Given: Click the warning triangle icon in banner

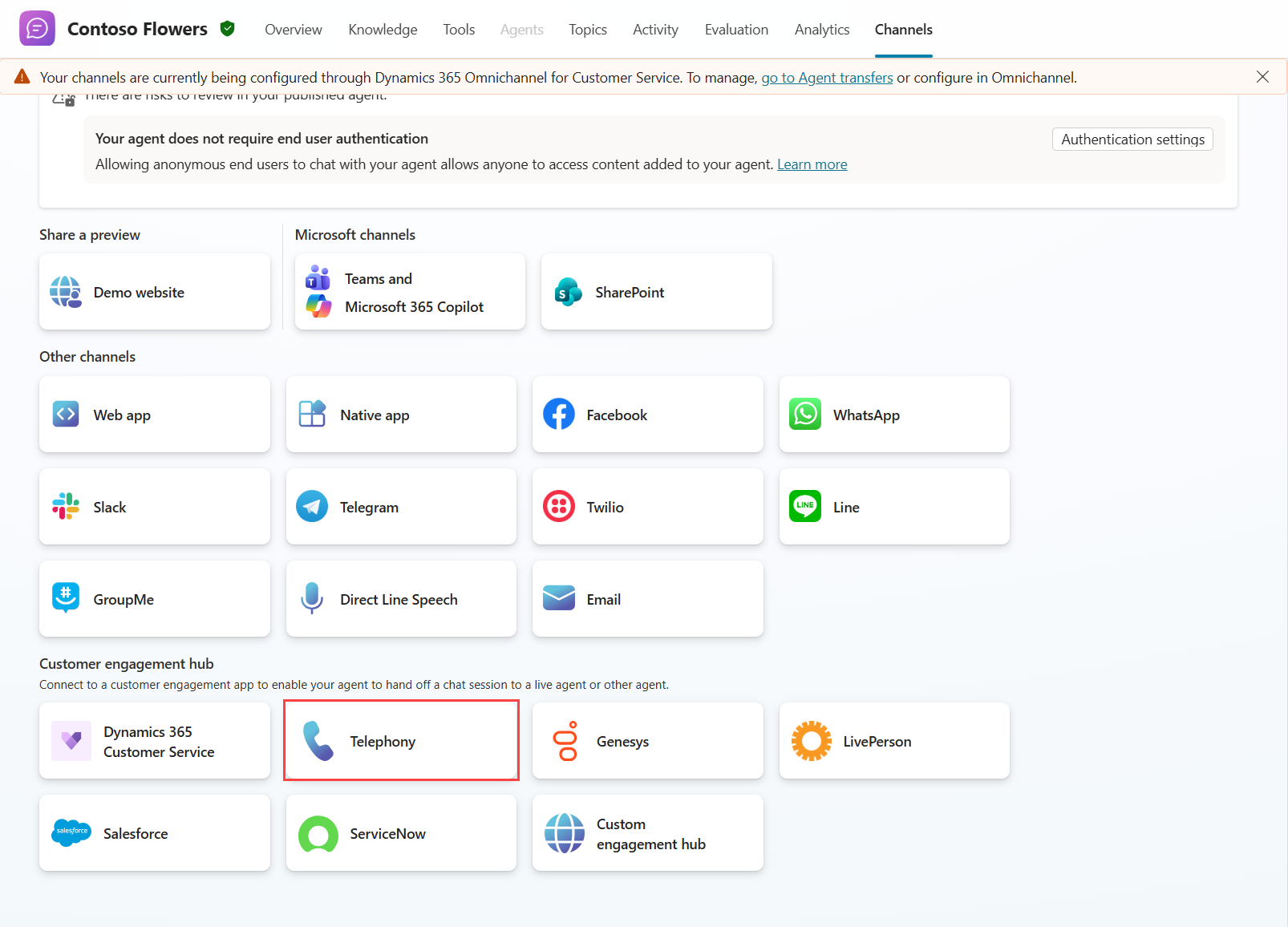Looking at the screenshot, I should click(x=22, y=77).
